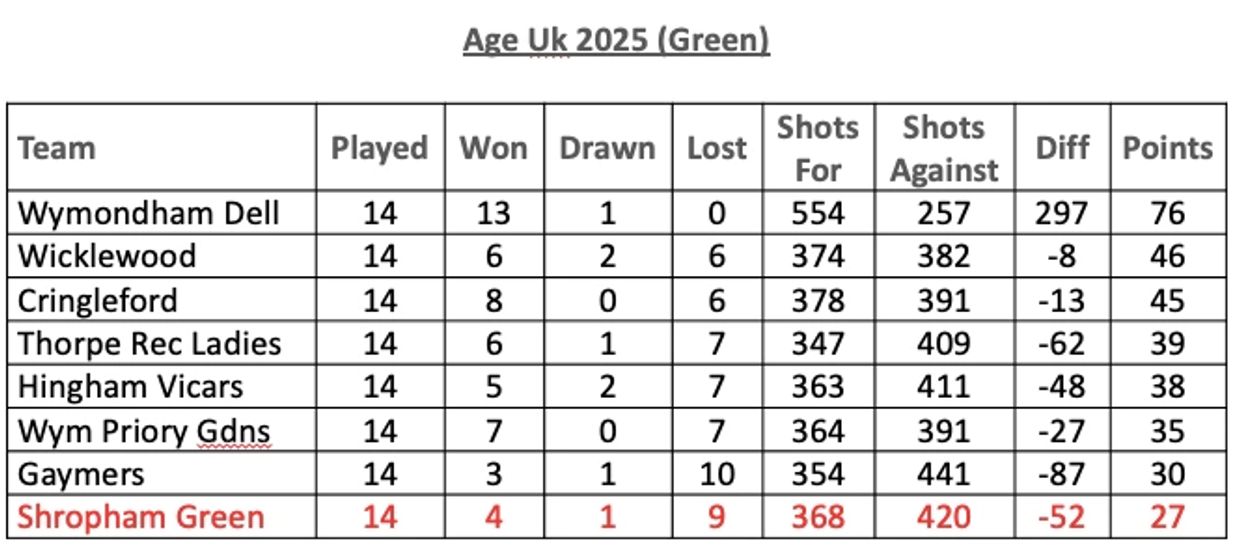Click the red Shropham Green cell
1240x548 pixels.
[141, 516]
